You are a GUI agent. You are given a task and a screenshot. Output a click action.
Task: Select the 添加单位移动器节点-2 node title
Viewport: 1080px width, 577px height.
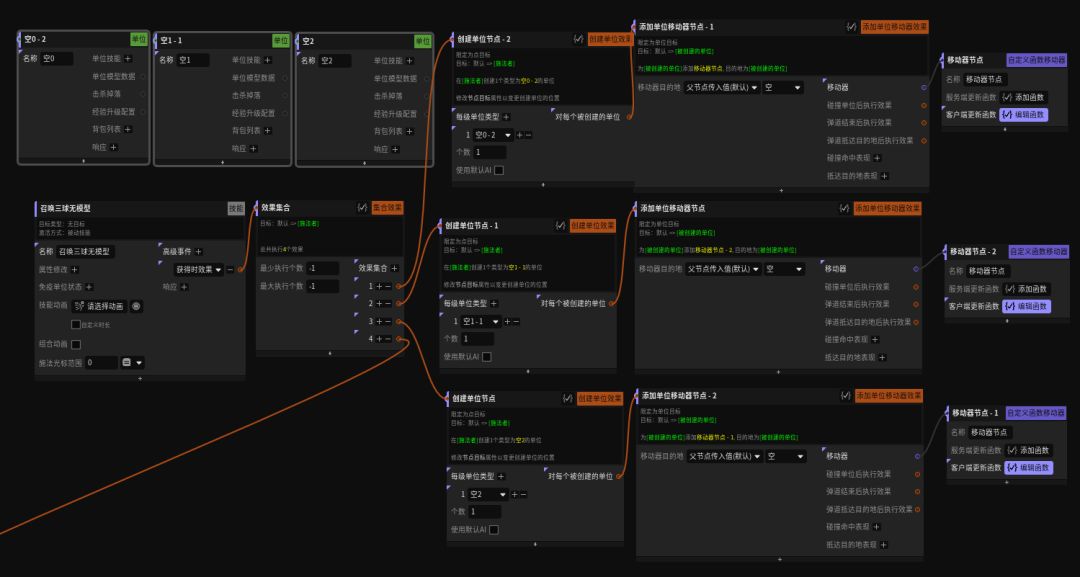pyautogui.click(x=679, y=395)
